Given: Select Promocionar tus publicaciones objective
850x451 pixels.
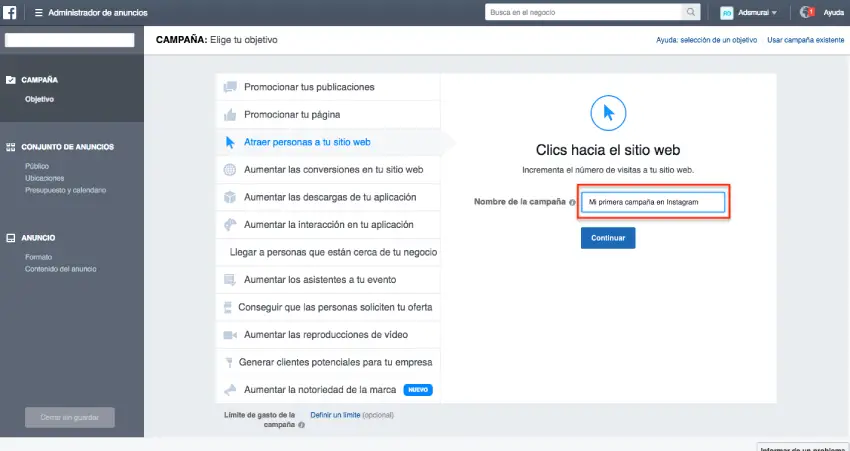Looking at the screenshot, I should (328, 87).
